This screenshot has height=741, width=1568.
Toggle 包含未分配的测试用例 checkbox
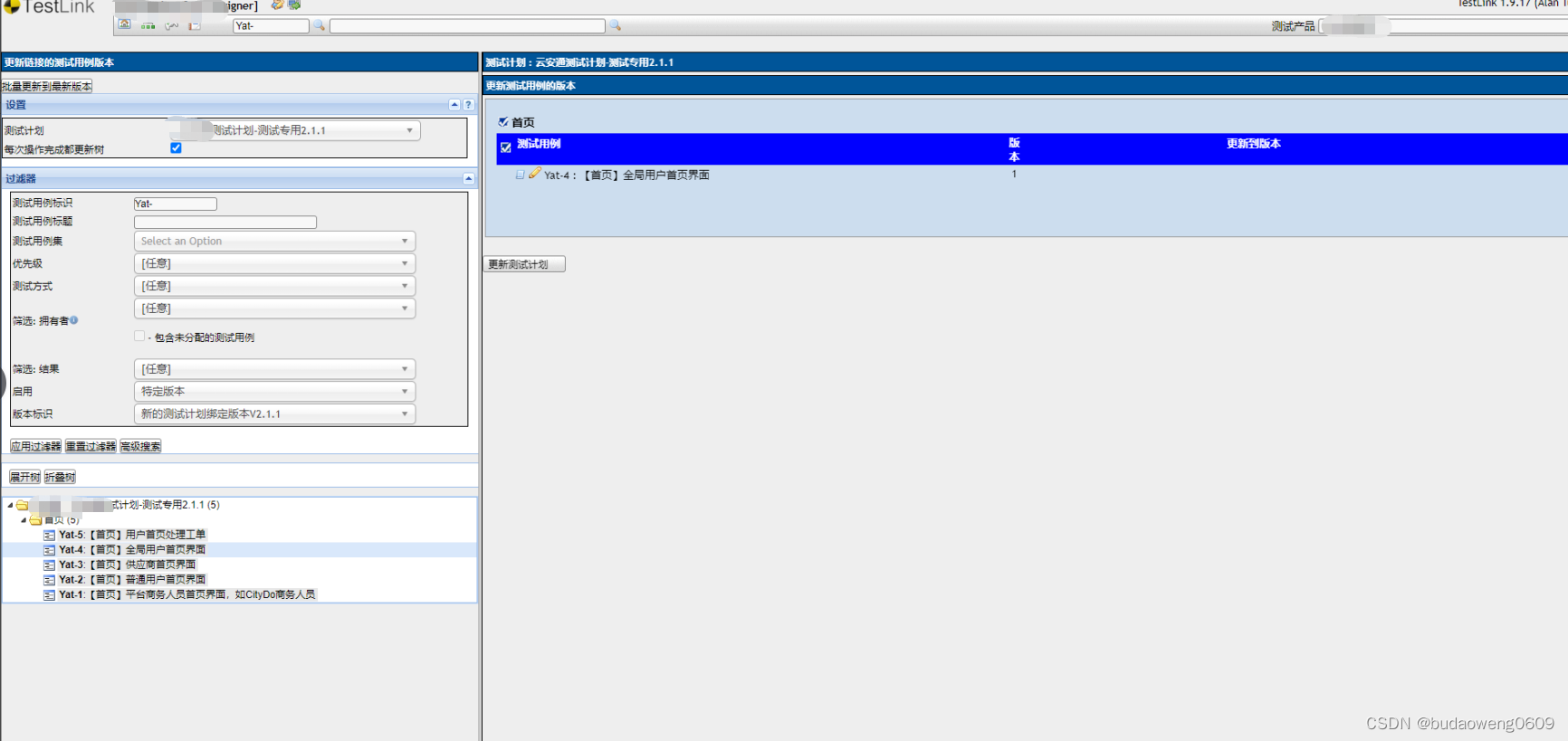(139, 336)
